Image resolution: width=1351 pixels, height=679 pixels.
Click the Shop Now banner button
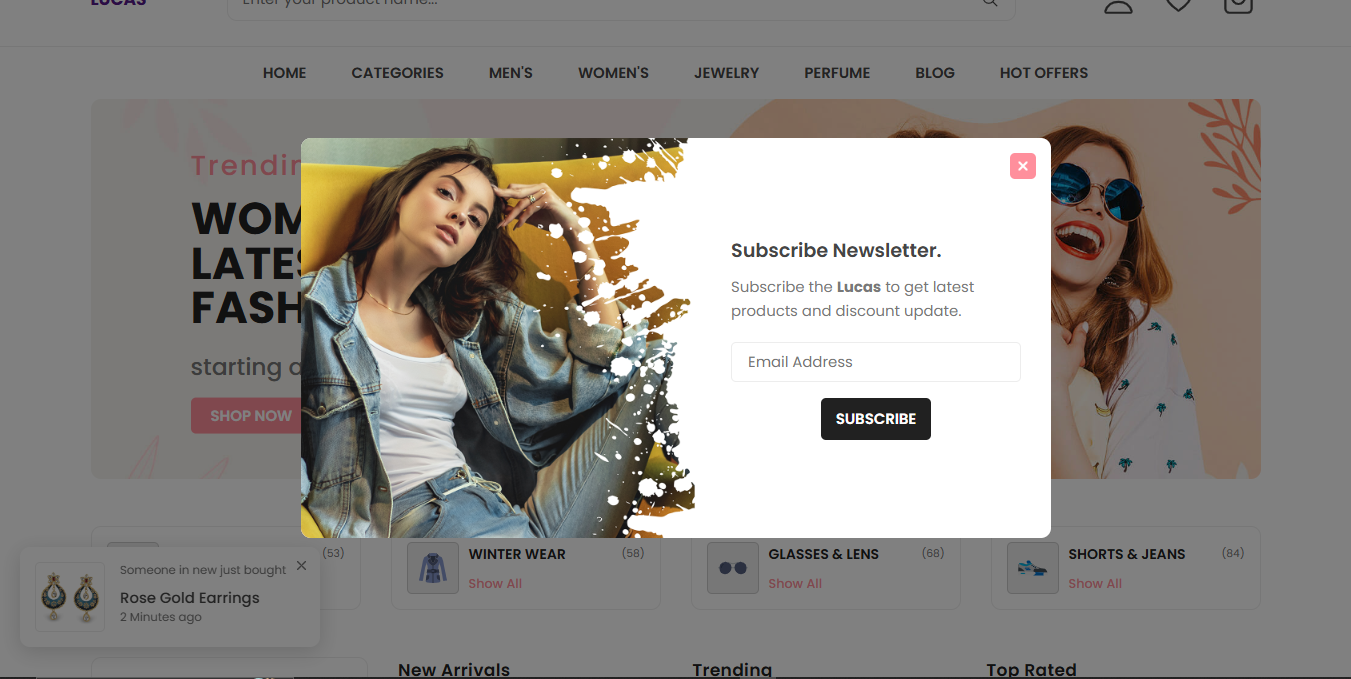point(246,416)
